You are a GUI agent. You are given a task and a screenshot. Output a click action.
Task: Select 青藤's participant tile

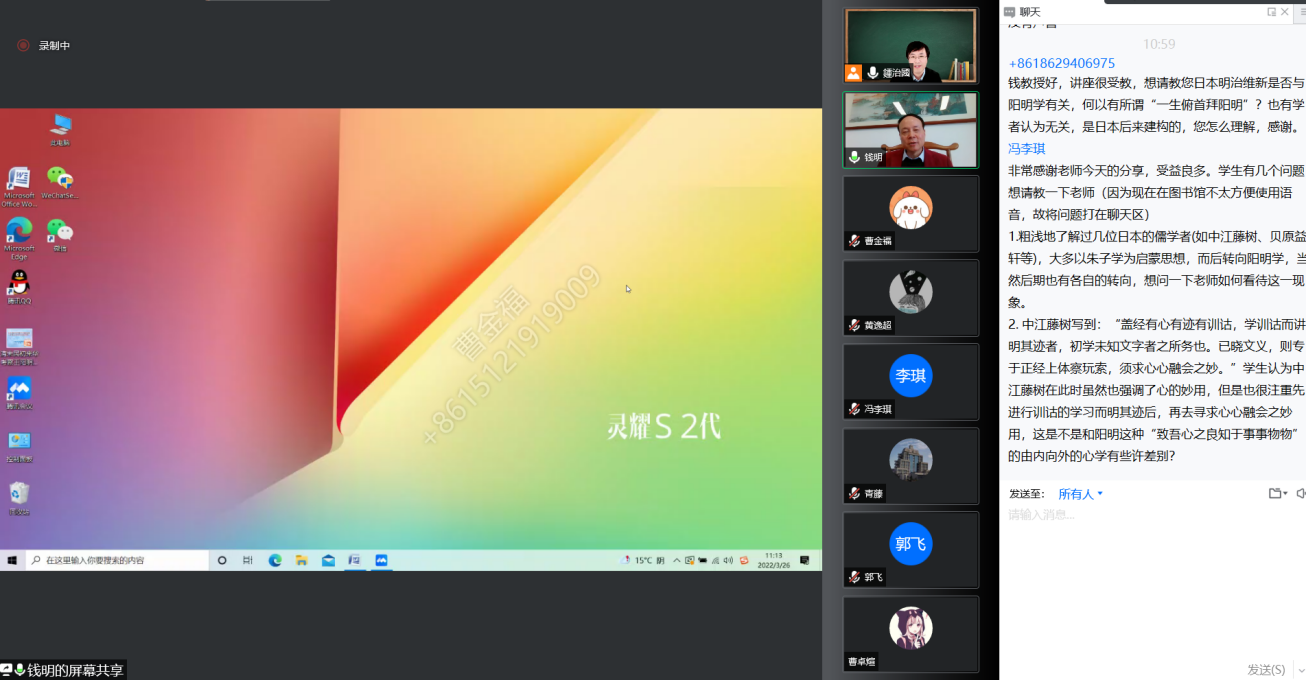pos(910,465)
